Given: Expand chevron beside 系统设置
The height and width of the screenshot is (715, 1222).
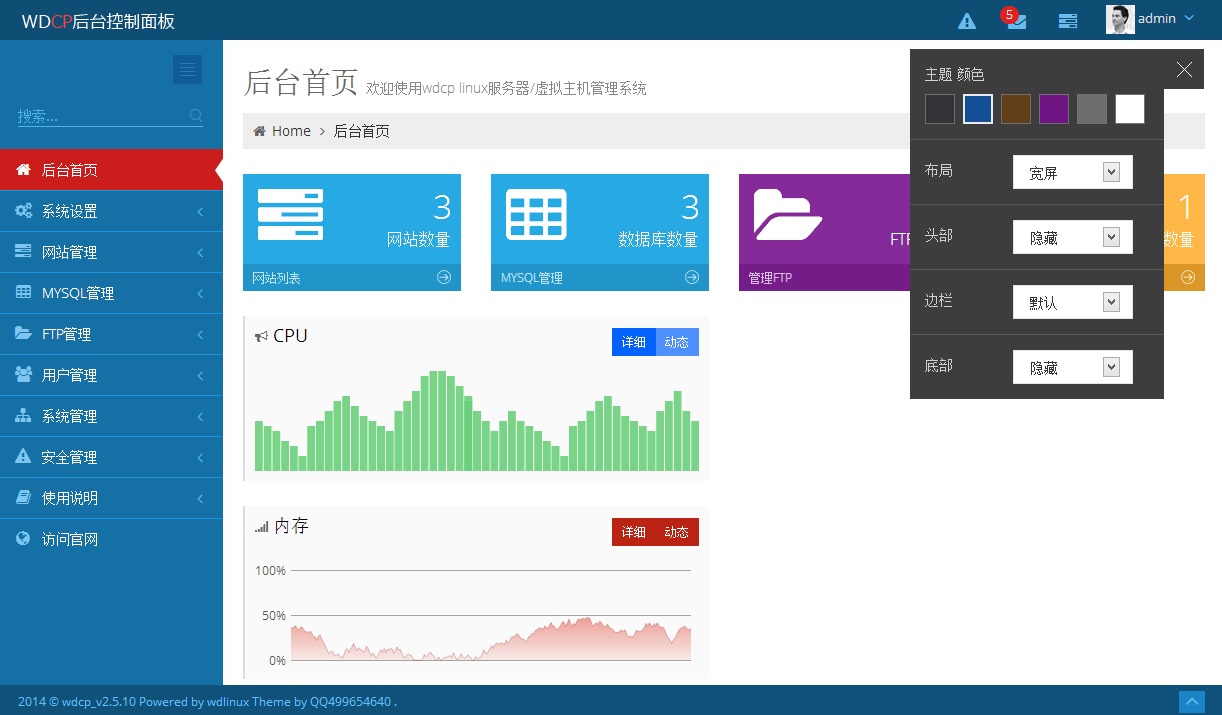Looking at the screenshot, I should click(x=200, y=212).
